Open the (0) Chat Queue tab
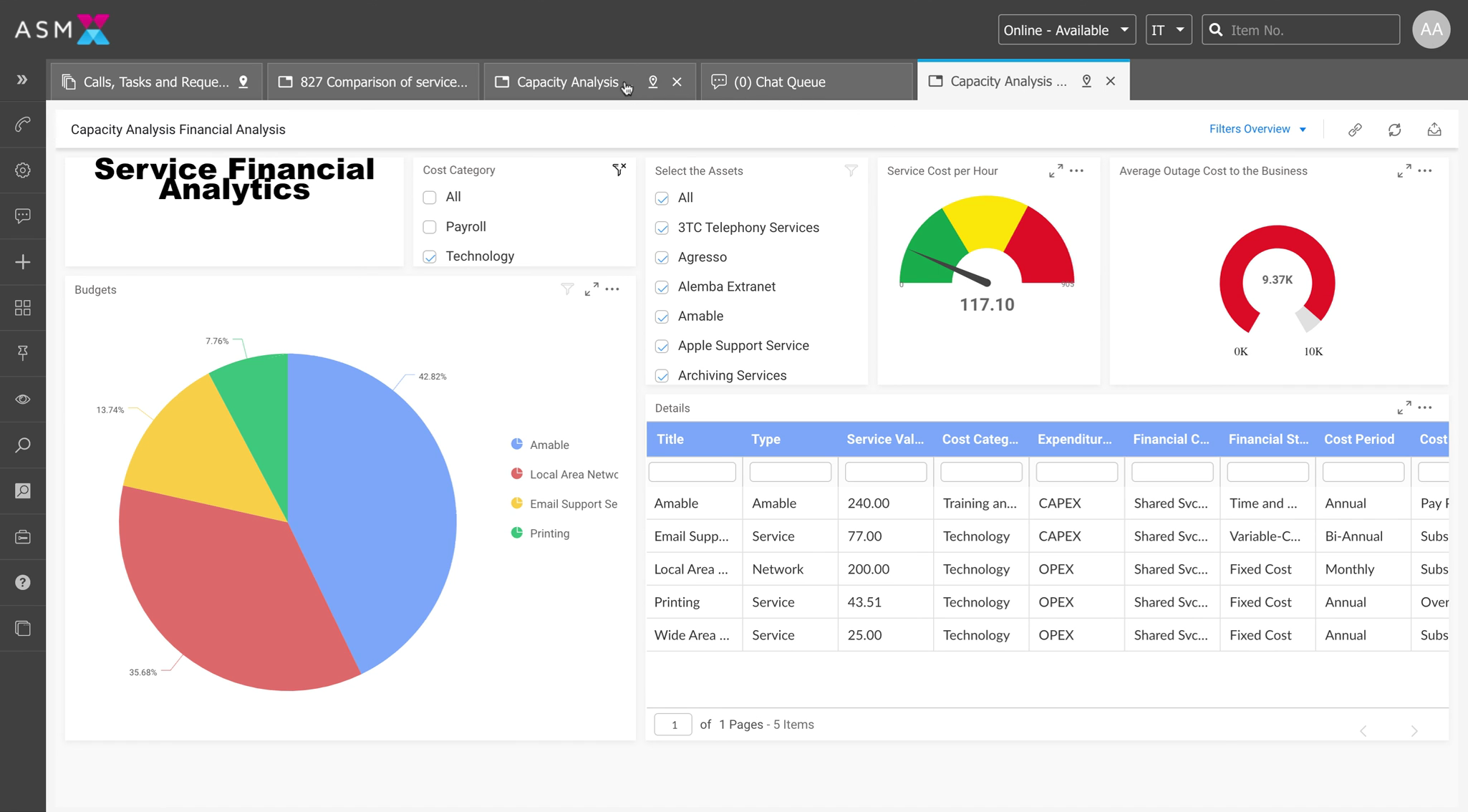 tap(806, 82)
